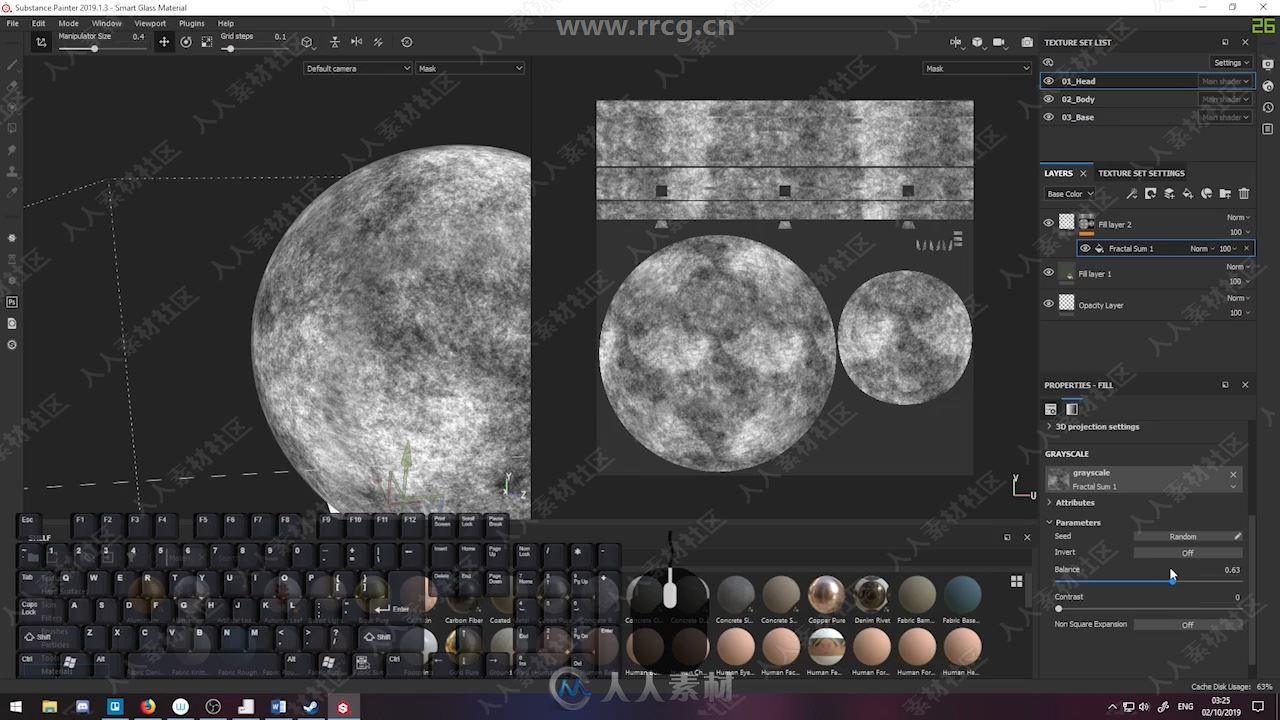This screenshot has width=1280, height=720.
Task: Open Firefox from the taskbar
Action: (x=148, y=707)
